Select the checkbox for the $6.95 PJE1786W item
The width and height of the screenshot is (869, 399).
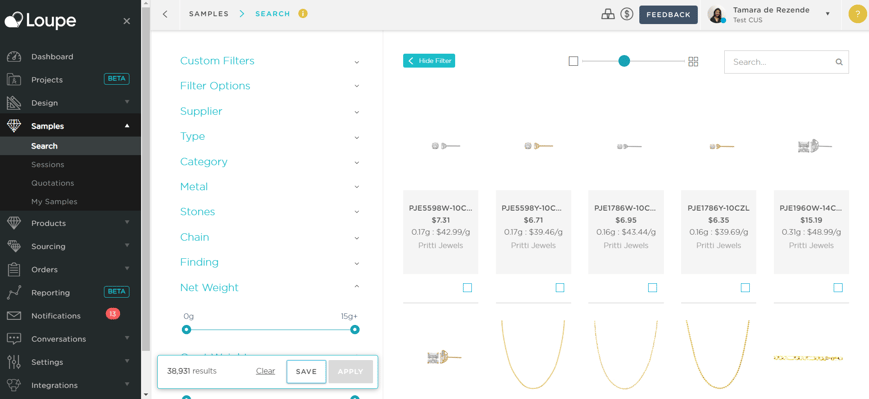pyautogui.click(x=652, y=288)
